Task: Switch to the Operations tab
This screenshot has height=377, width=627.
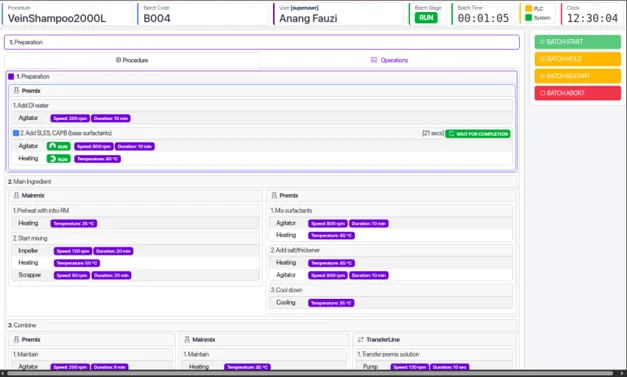Action: [389, 60]
